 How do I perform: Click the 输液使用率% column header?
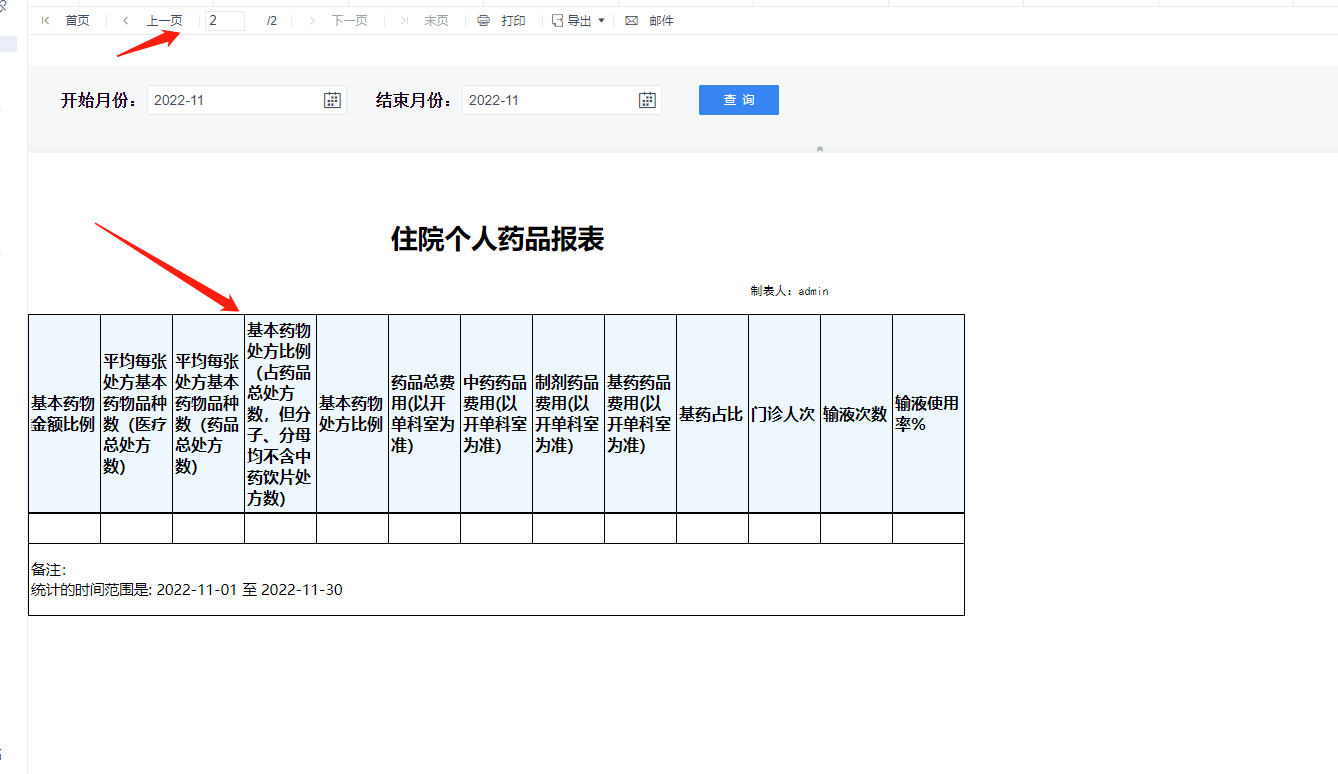pos(928,414)
